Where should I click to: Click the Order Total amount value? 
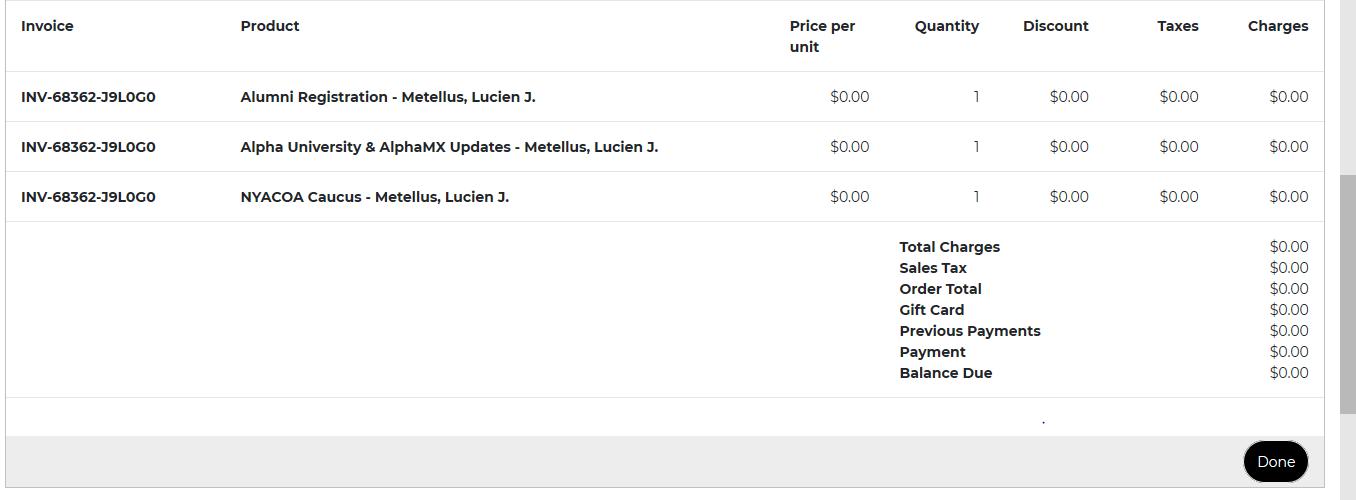pyautogui.click(x=1288, y=289)
